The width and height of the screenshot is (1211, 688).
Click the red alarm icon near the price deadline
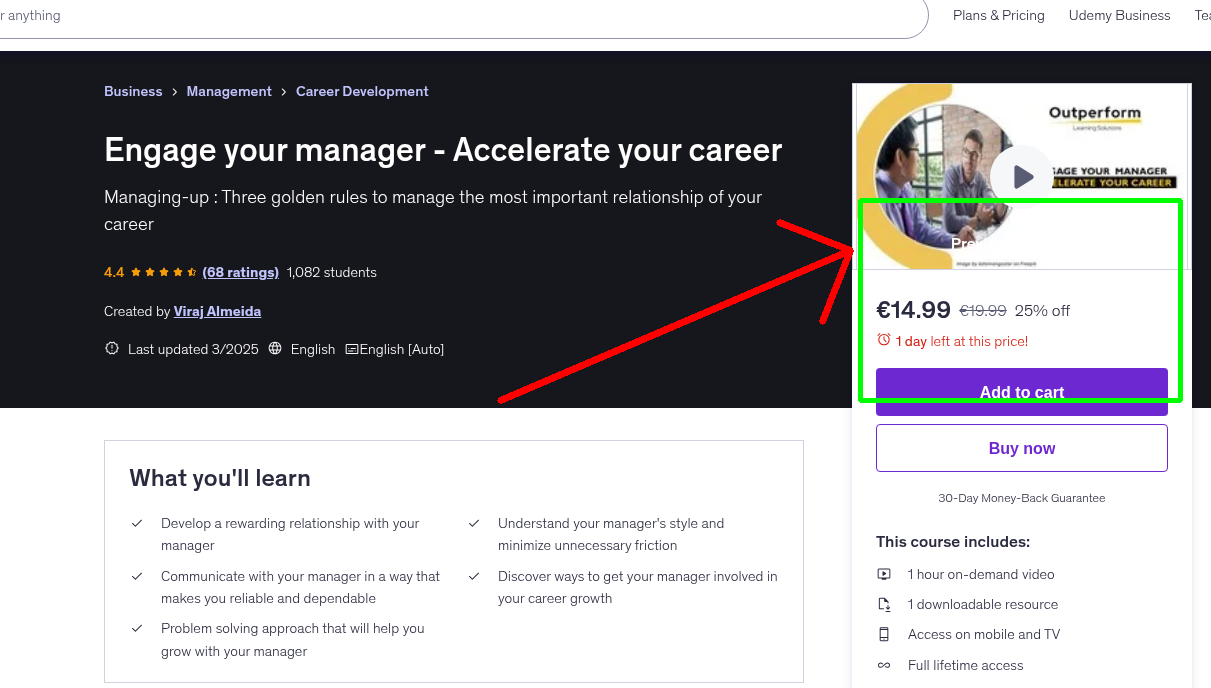pos(885,340)
